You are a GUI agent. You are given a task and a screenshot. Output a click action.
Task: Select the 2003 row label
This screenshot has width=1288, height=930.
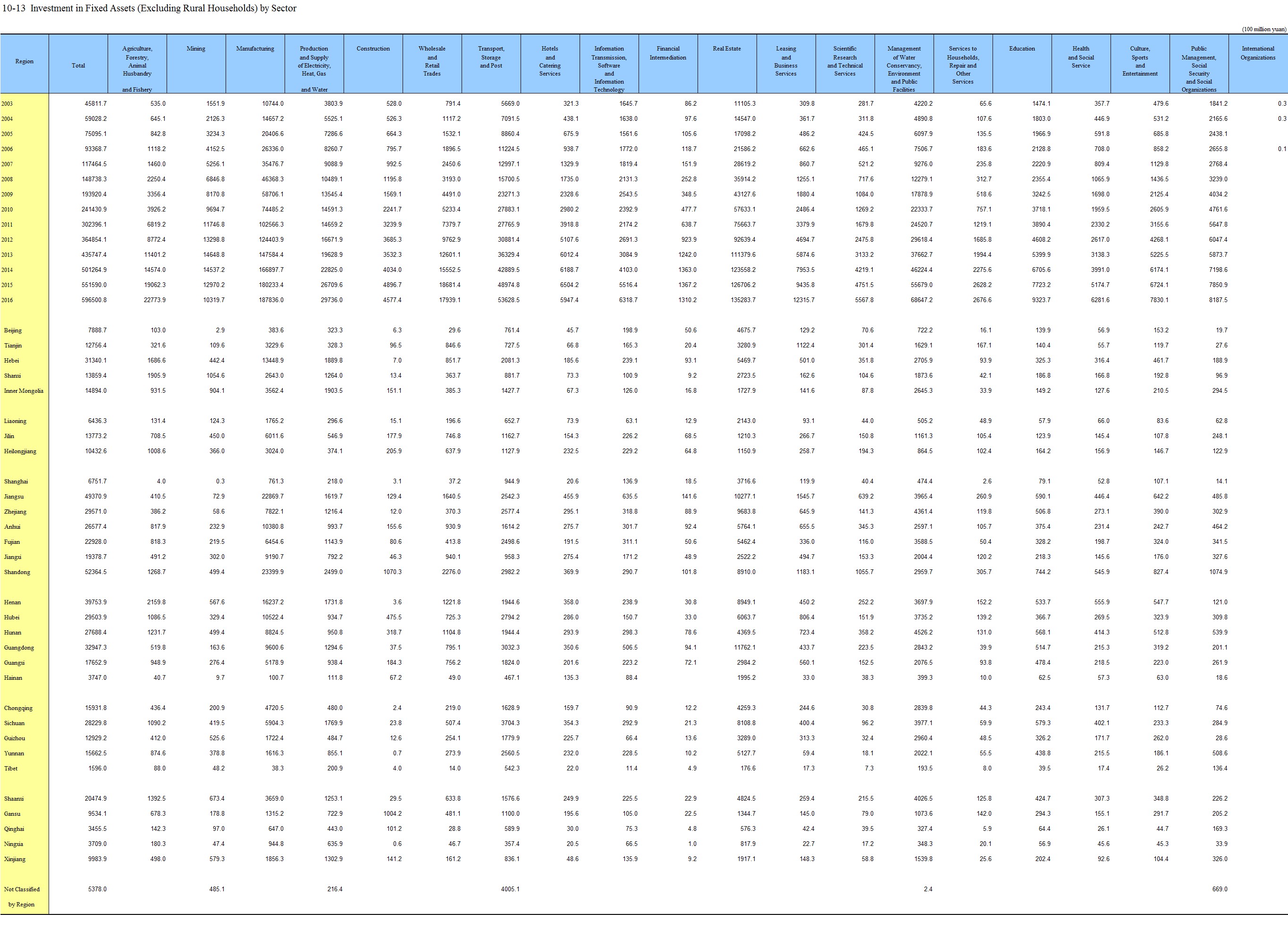pyautogui.click(x=7, y=104)
